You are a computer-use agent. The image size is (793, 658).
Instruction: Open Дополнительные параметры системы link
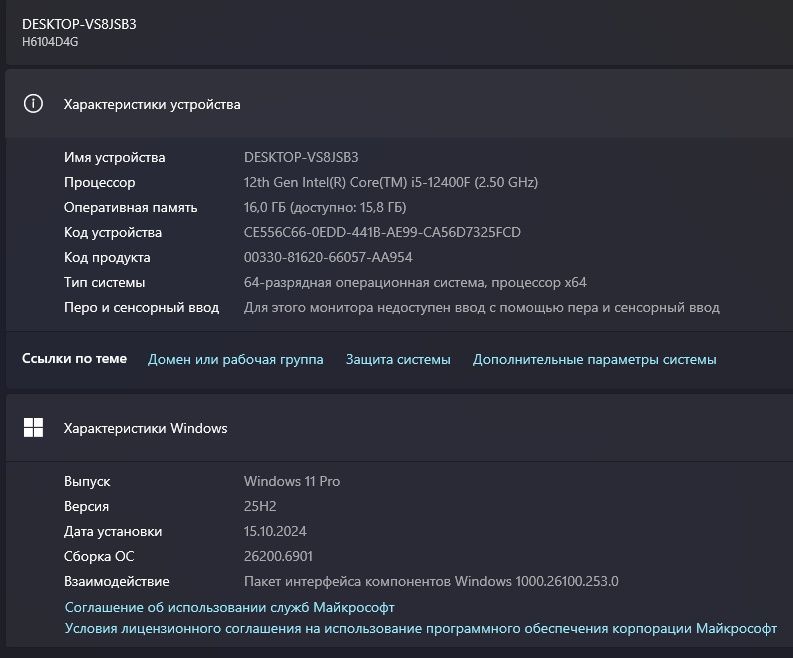[x=594, y=359]
